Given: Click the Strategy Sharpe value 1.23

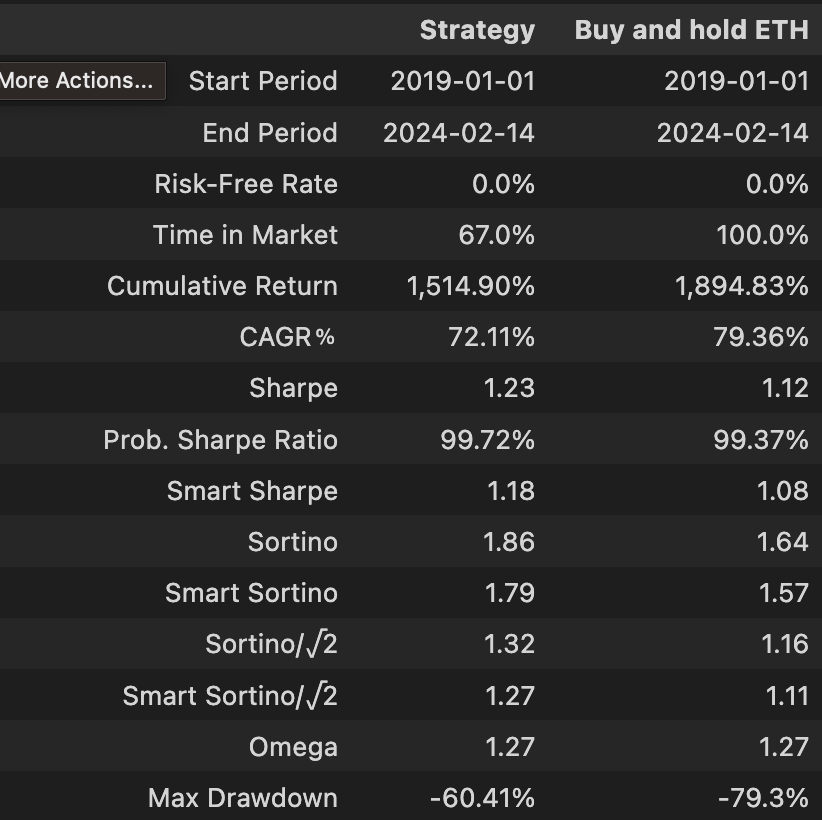Looking at the screenshot, I should (x=509, y=388).
